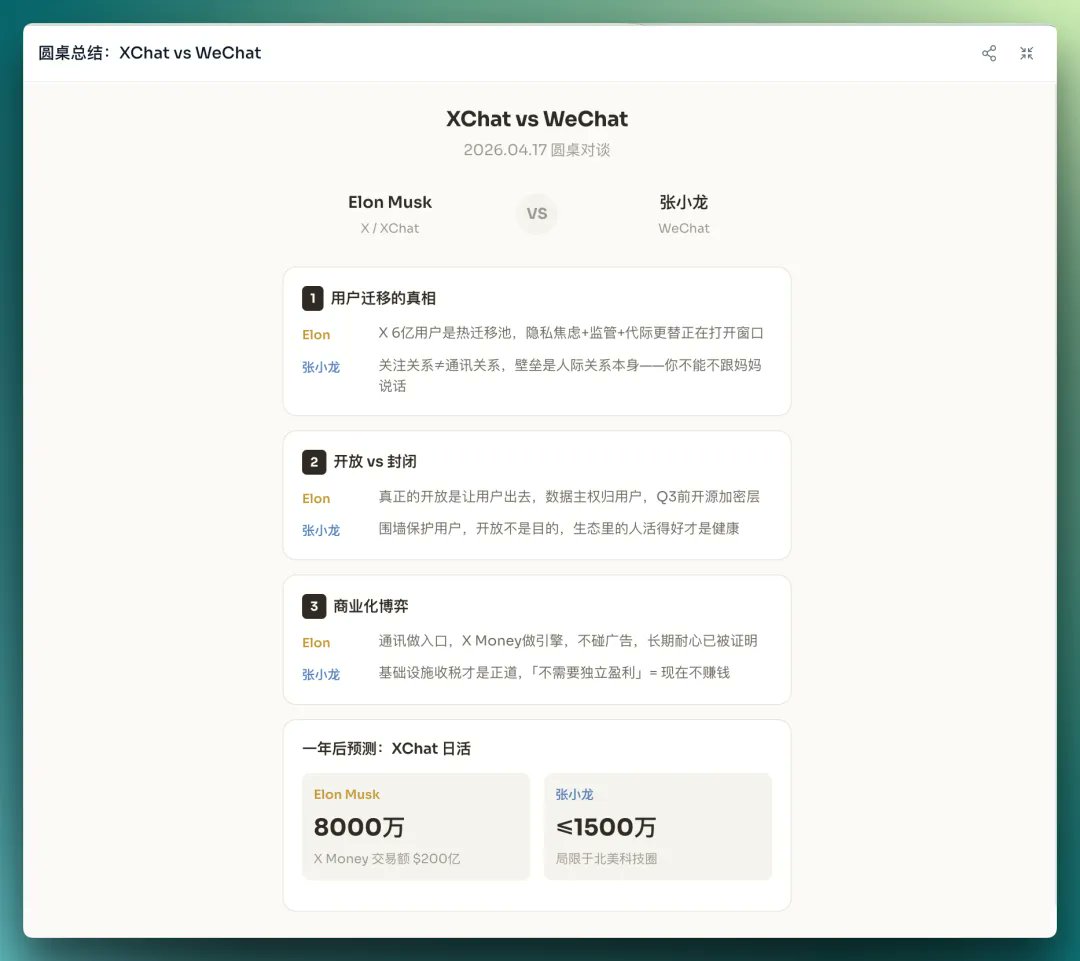Click 张小龙 label in 用户迁移的真相 card

(x=321, y=367)
